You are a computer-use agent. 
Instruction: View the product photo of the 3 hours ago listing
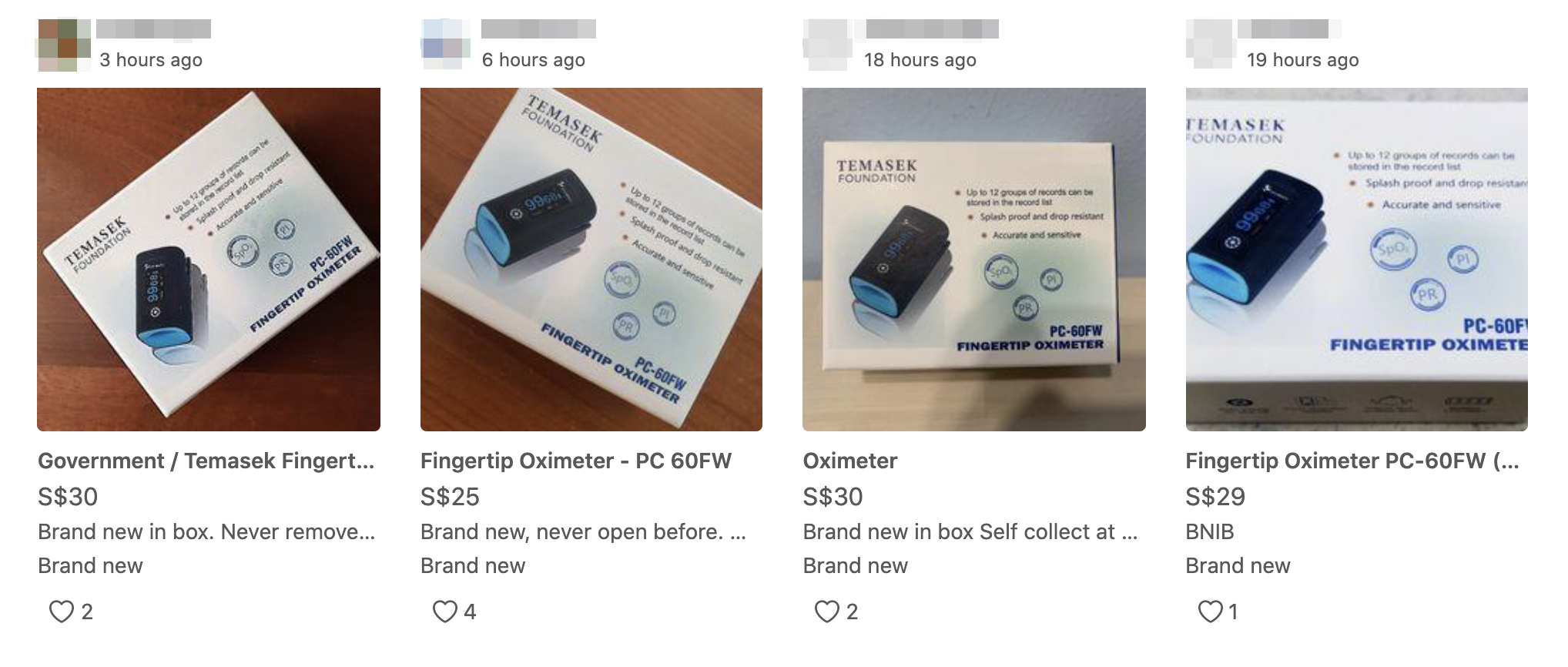209,260
